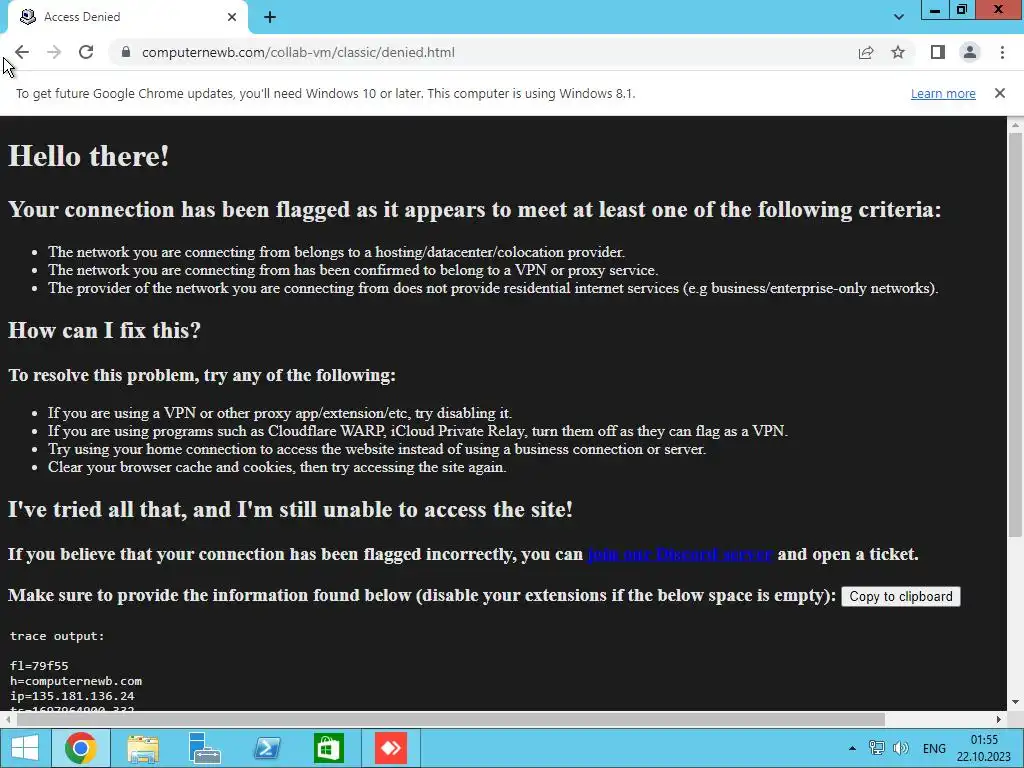
Task: Switch input language via ENG indicator
Action: [934, 748]
